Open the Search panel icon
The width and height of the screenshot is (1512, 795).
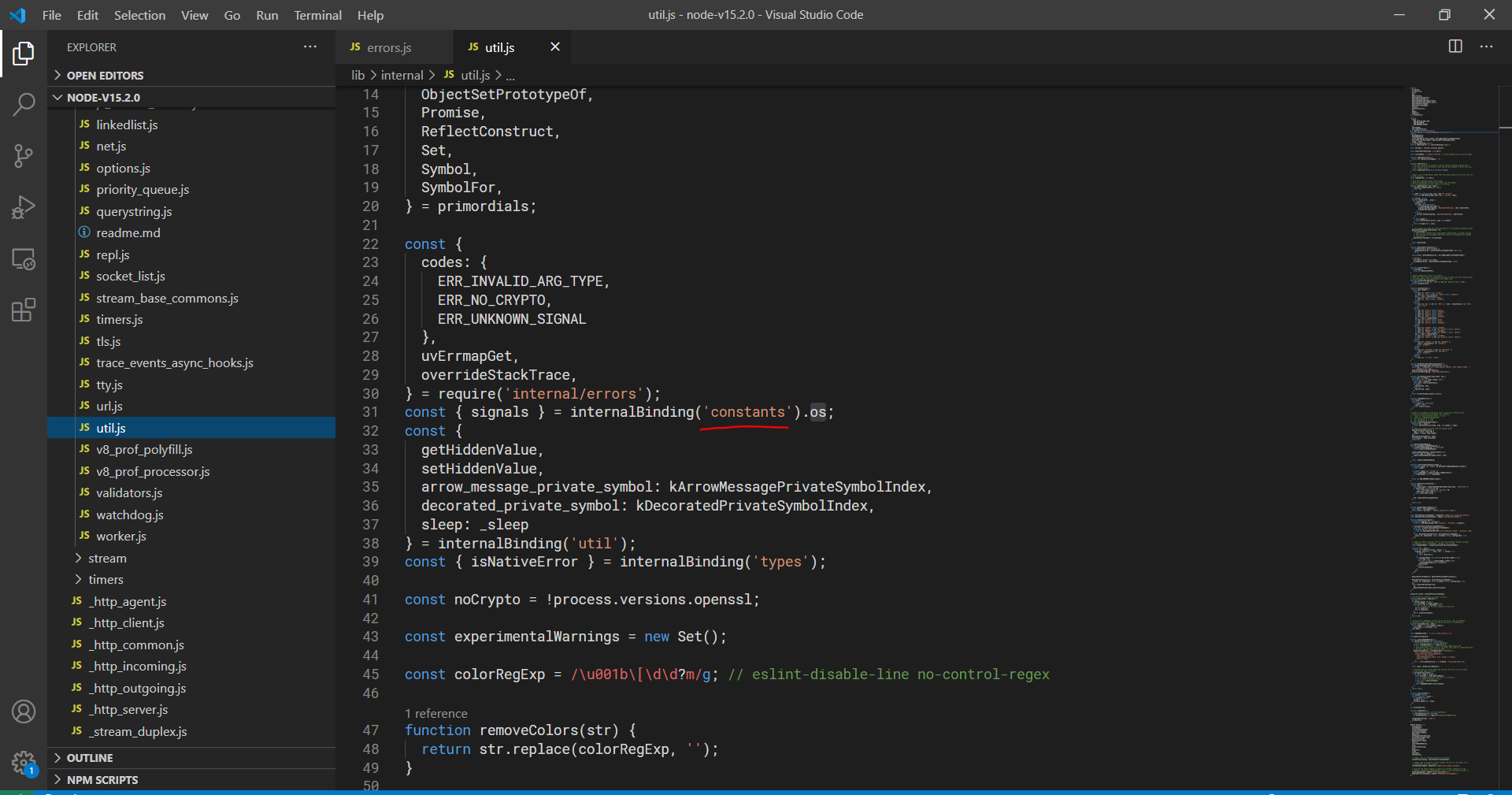tap(24, 103)
